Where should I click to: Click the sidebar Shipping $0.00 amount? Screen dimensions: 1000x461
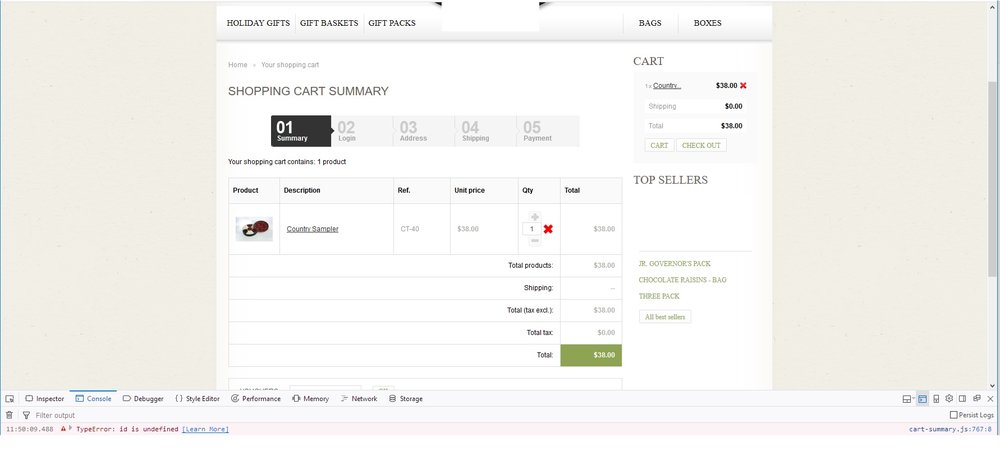[x=733, y=106]
